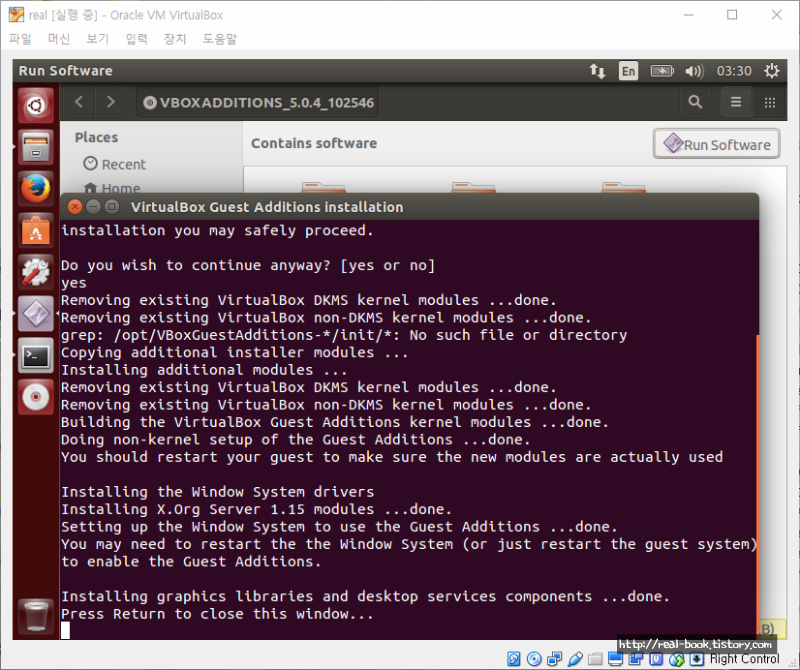Viewport: 800px width, 670px height.
Task: Click the 'Places' sidebar heading
Action: click(x=96, y=137)
